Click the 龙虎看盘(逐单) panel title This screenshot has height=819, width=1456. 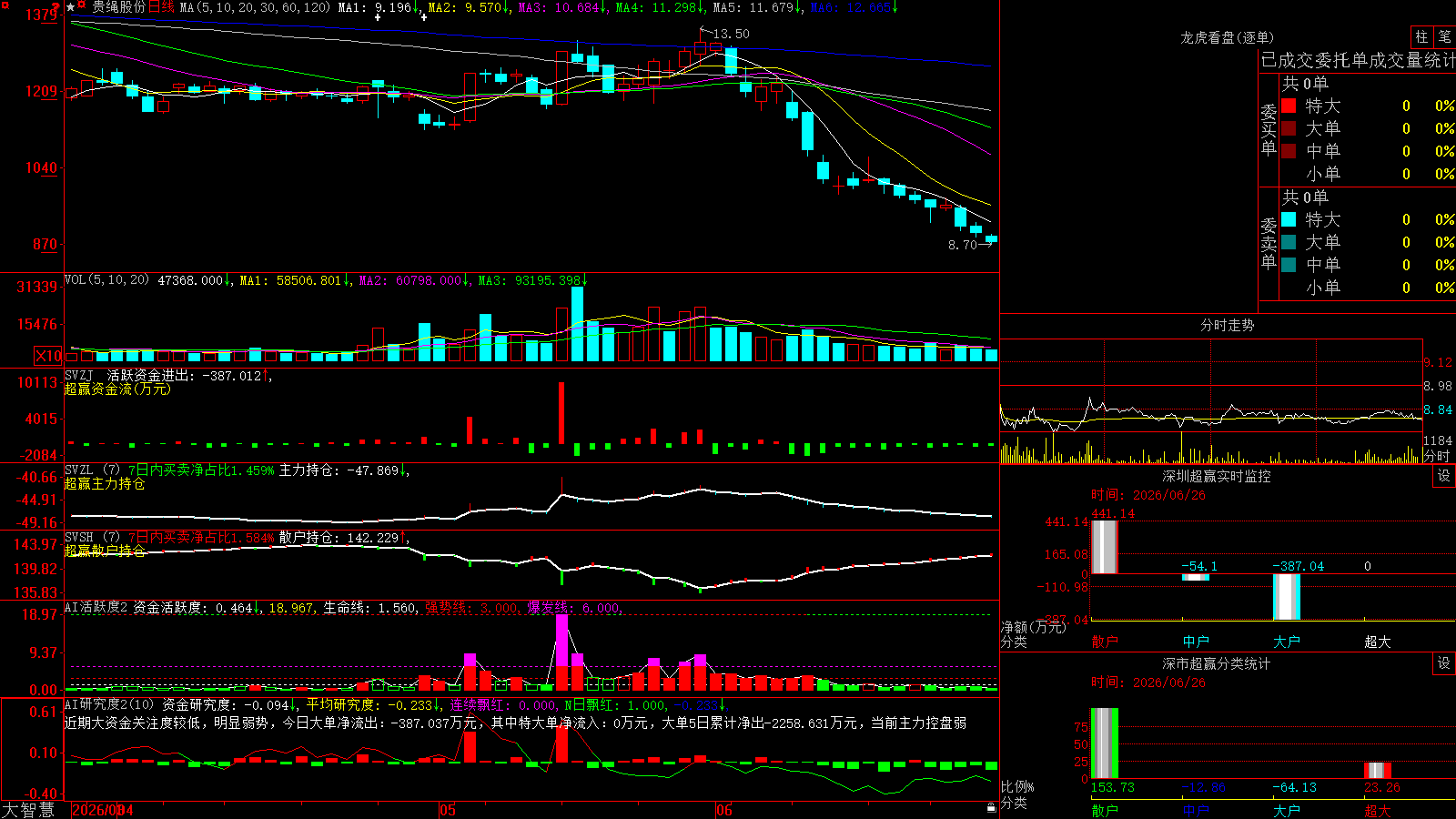[1227, 37]
